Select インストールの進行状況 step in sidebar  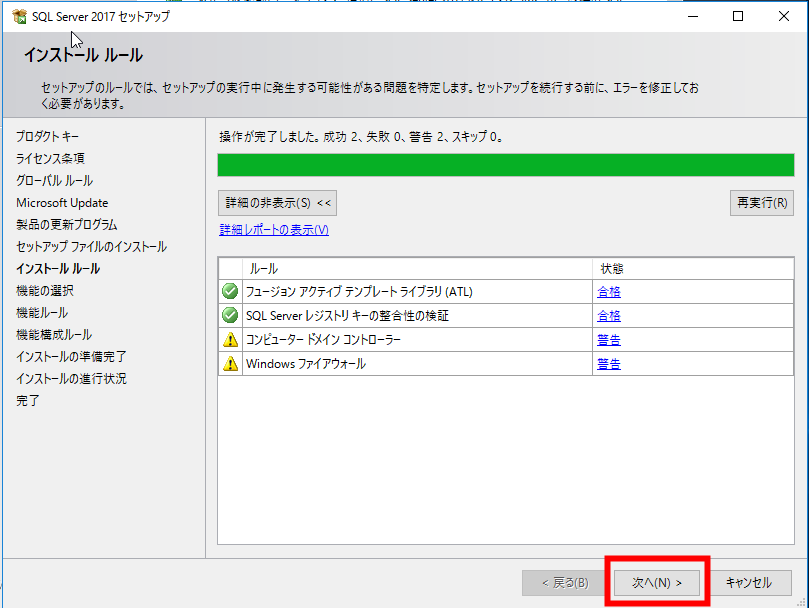(x=71, y=378)
